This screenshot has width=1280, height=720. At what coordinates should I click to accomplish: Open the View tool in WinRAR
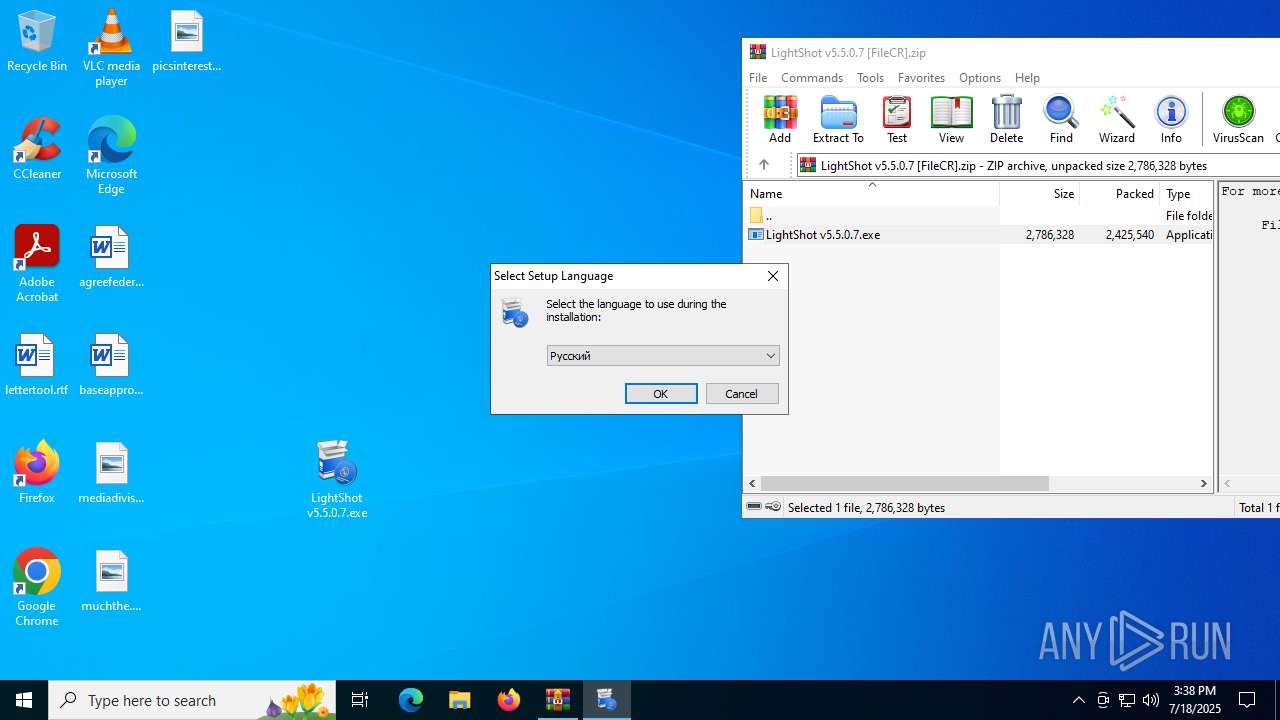[951, 119]
